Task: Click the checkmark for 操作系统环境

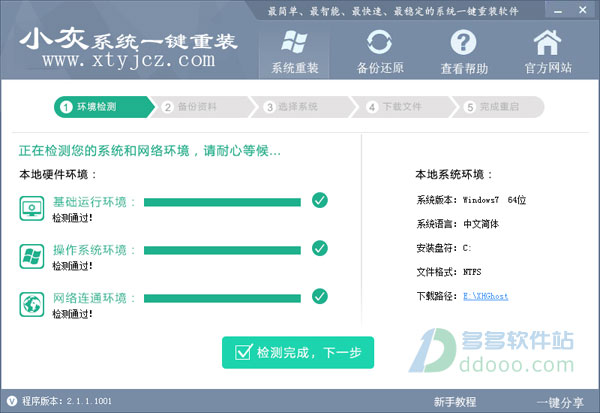Action: click(x=320, y=248)
